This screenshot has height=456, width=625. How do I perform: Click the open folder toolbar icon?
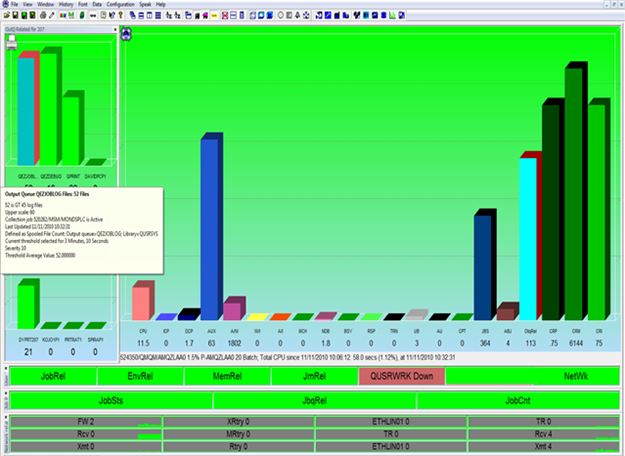[8, 17]
